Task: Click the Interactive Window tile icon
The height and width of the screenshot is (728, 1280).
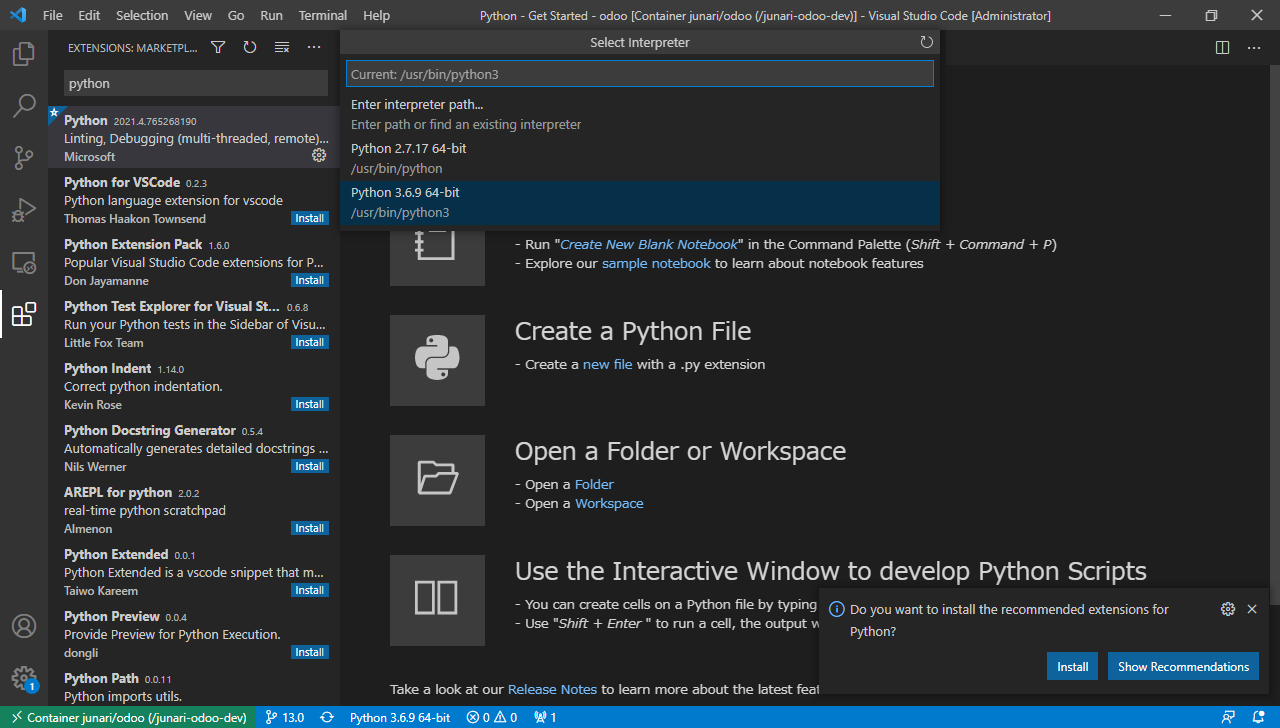Action: tap(437, 600)
